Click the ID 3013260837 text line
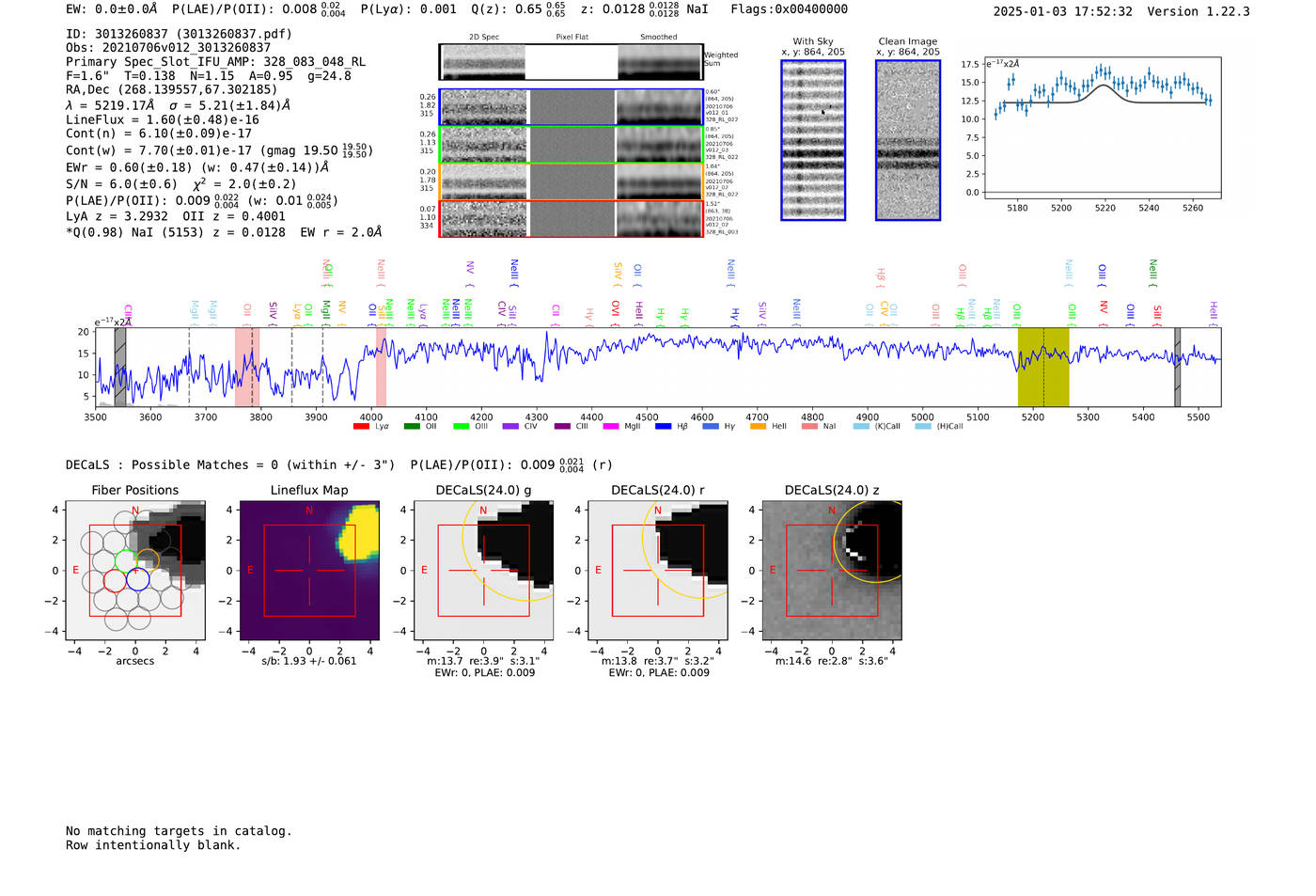1316x896 pixels. pos(179,34)
